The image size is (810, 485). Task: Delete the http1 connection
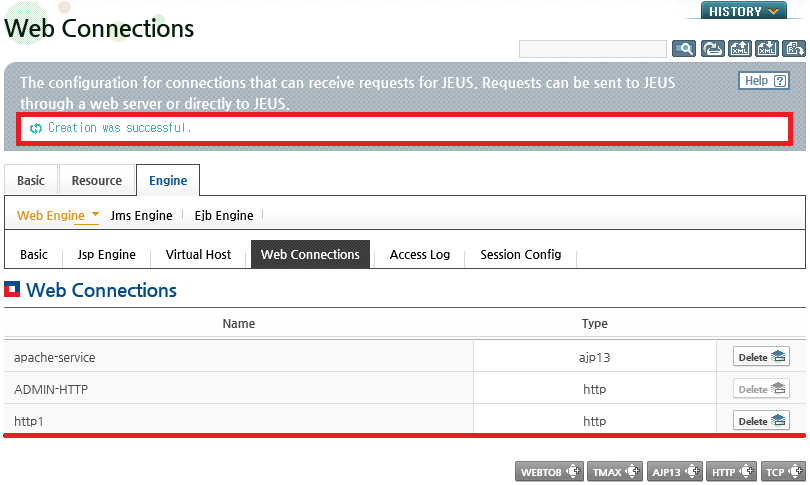761,421
